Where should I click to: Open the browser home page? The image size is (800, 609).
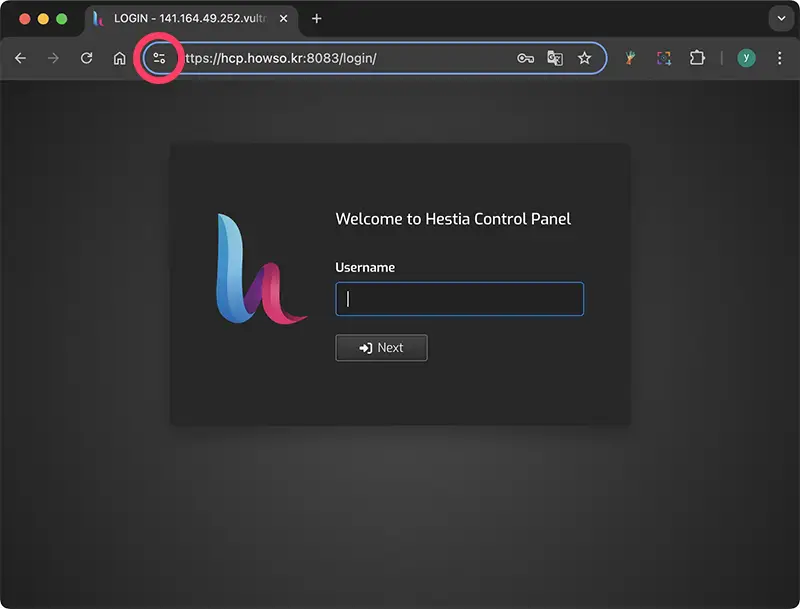click(x=119, y=58)
